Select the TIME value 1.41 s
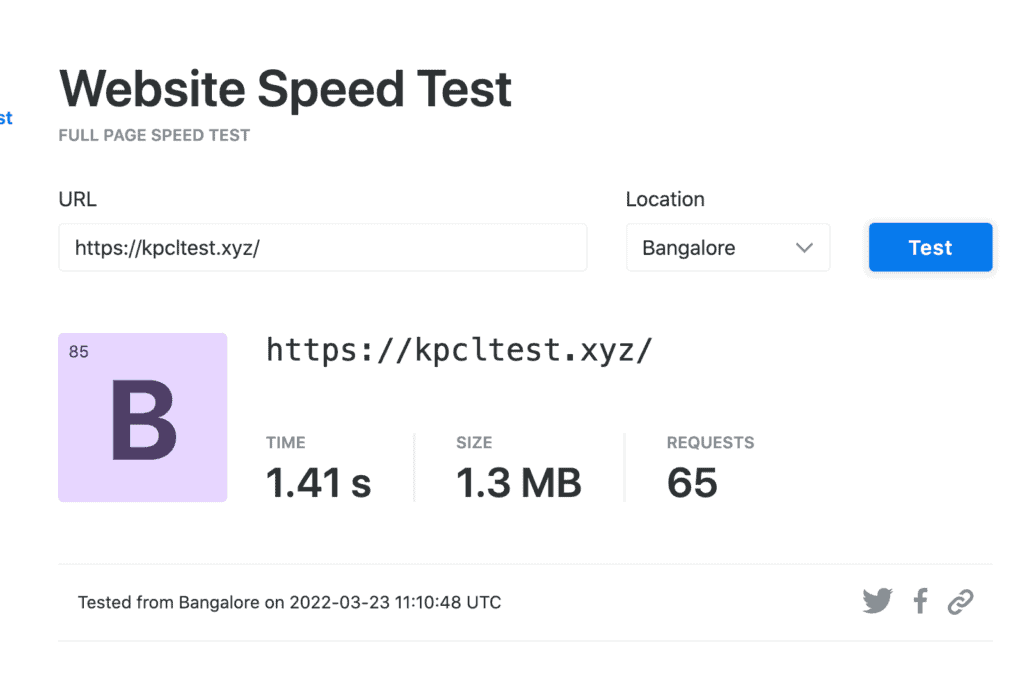1024x675 pixels. coord(318,483)
